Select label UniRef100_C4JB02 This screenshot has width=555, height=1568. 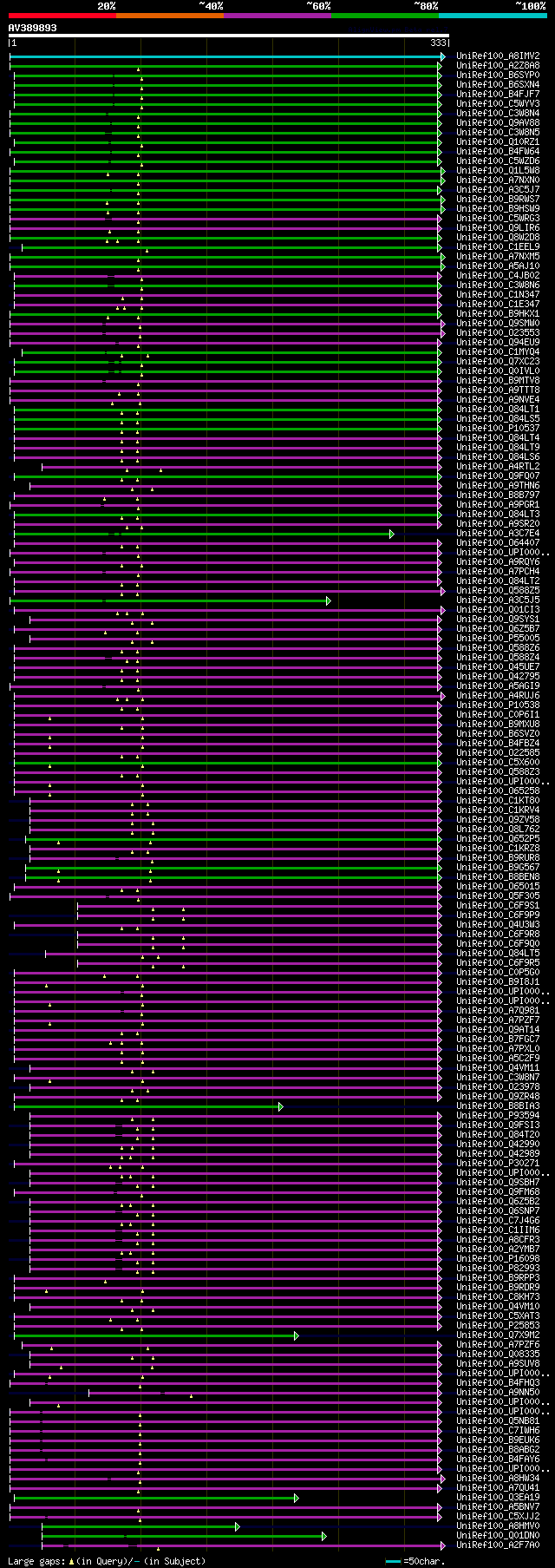tap(498, 276)
